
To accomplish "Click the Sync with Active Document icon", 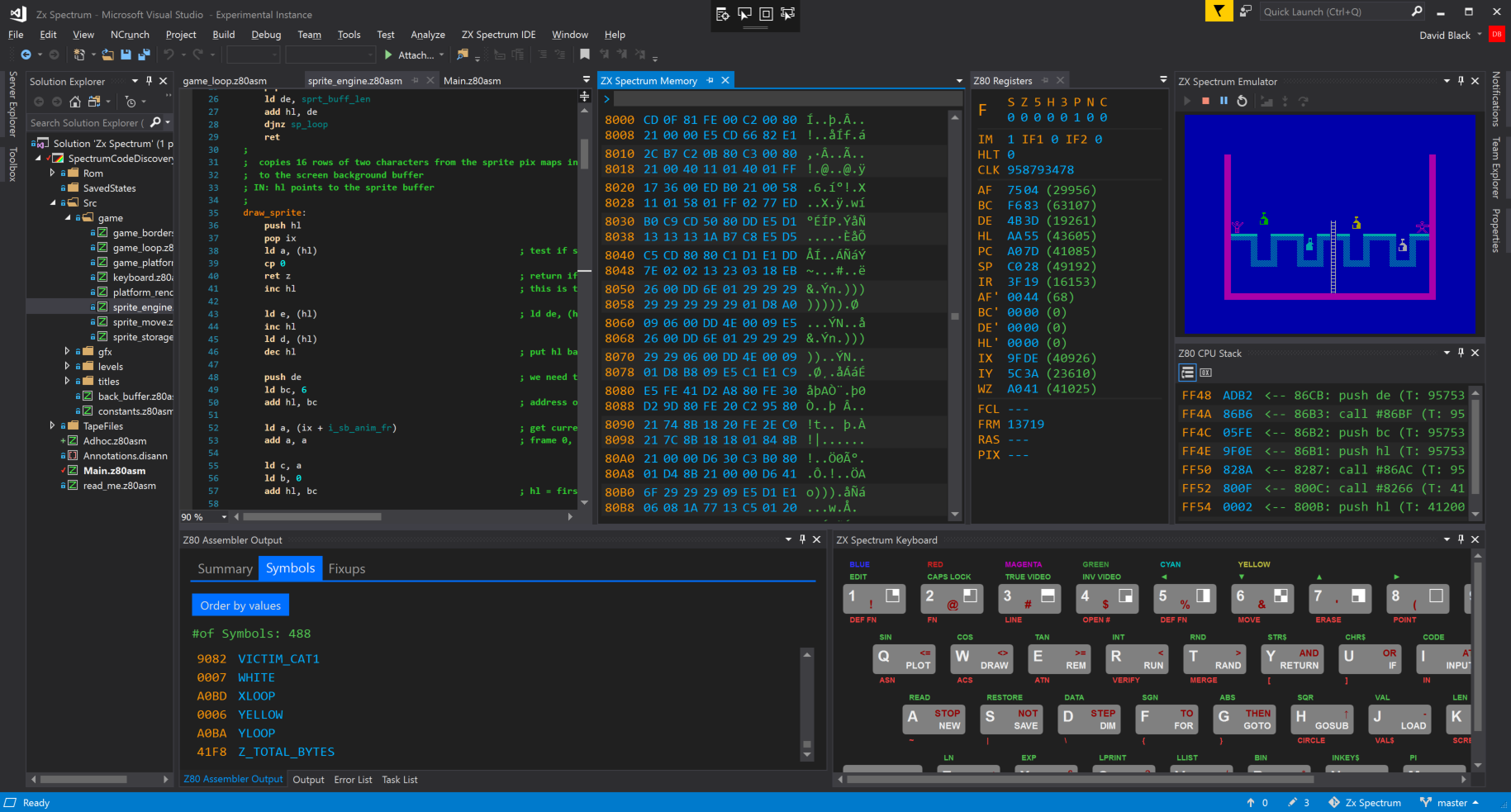I will tap(94, 102).
